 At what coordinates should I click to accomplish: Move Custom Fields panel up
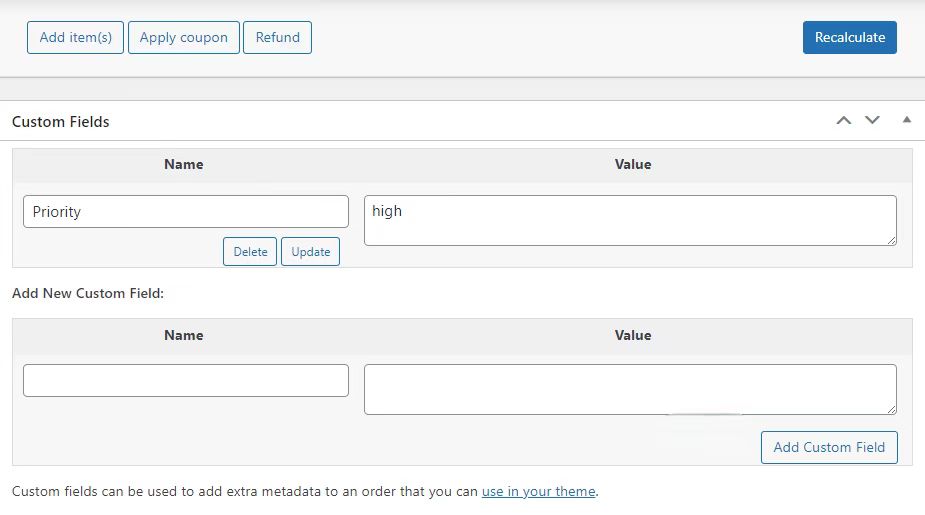point(844,120)
